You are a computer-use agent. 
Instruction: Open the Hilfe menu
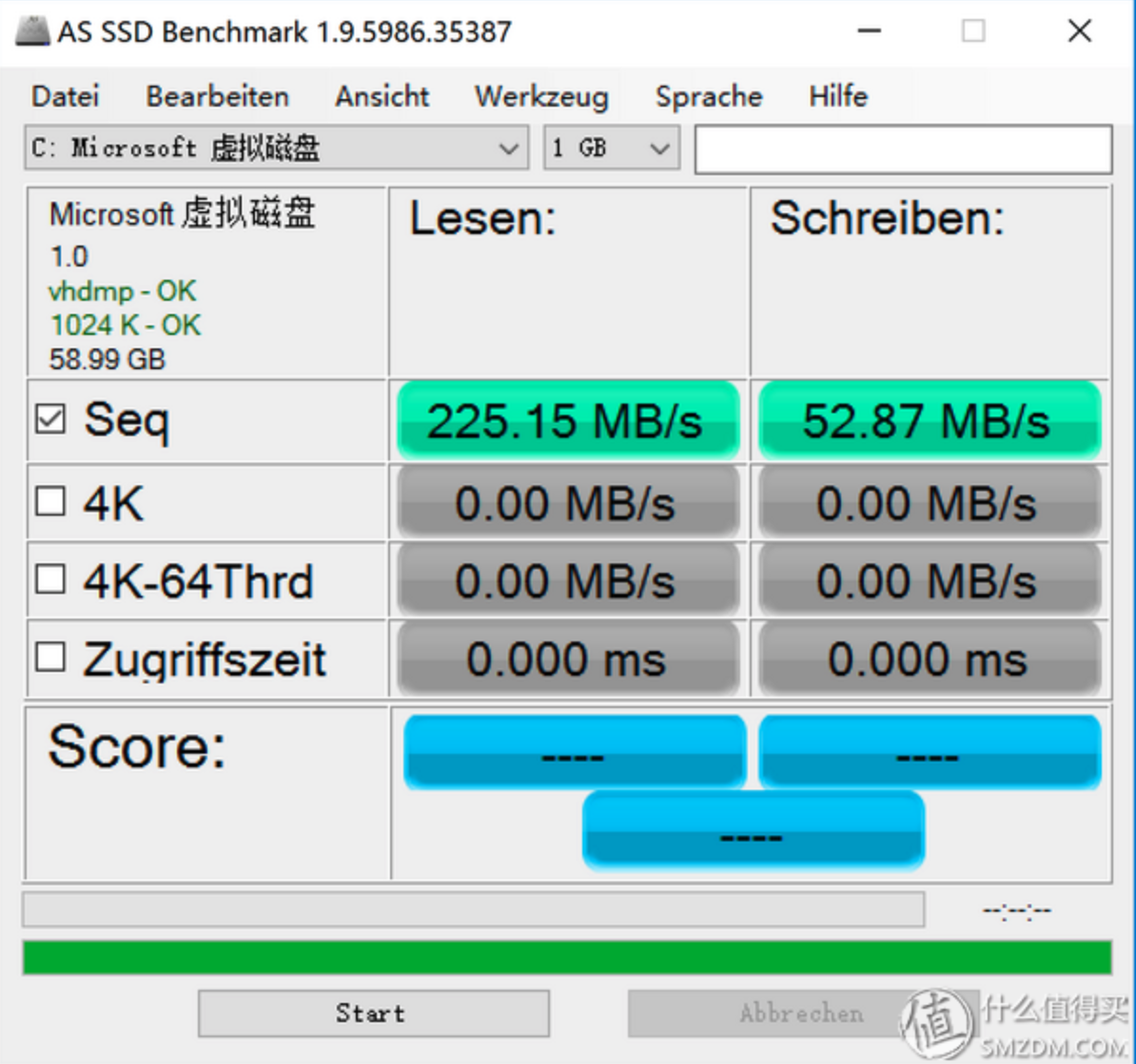[x=838, y=96]
